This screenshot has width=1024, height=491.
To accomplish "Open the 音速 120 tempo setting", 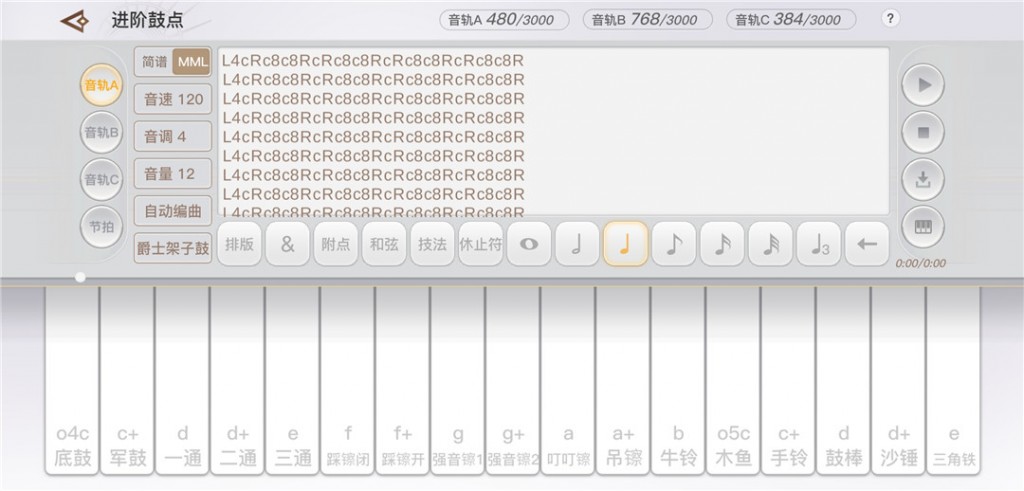I will coord(173,99).
